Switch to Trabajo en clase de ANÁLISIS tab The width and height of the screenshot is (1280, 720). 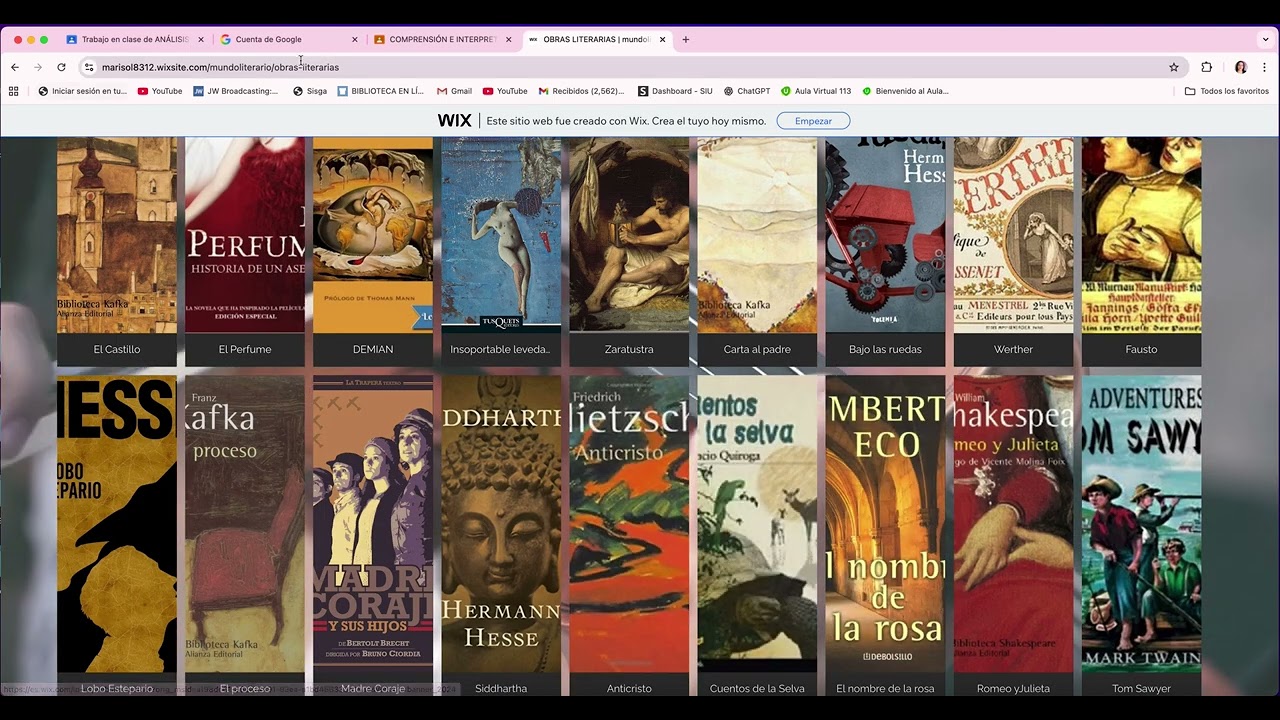(x=135, y=40)
